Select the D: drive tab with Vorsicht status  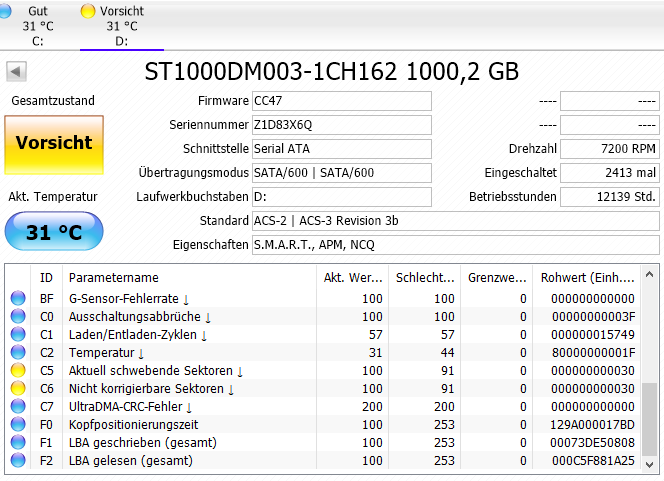click(122, 25)
